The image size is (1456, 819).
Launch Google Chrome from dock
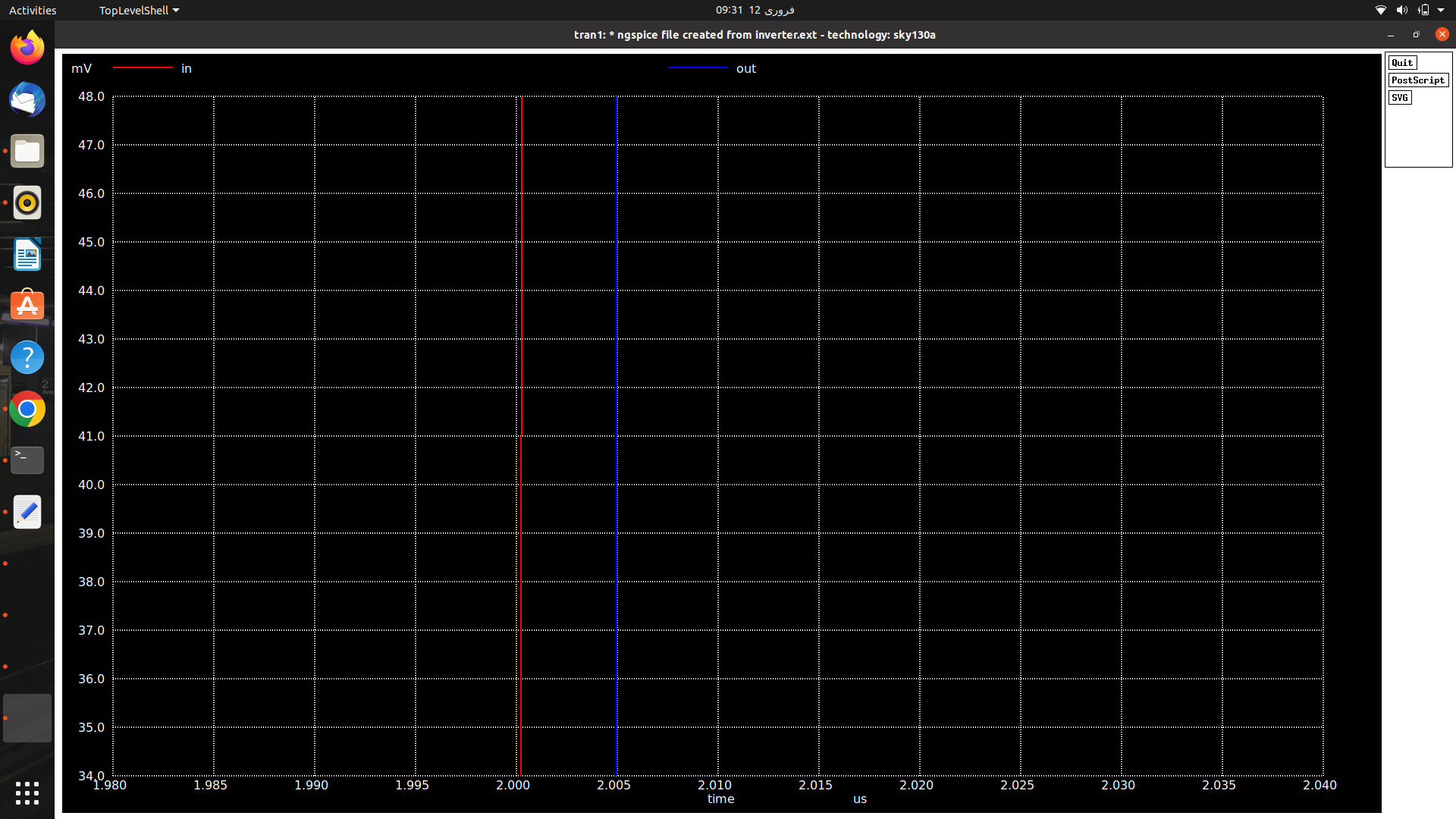click(27, 409)
